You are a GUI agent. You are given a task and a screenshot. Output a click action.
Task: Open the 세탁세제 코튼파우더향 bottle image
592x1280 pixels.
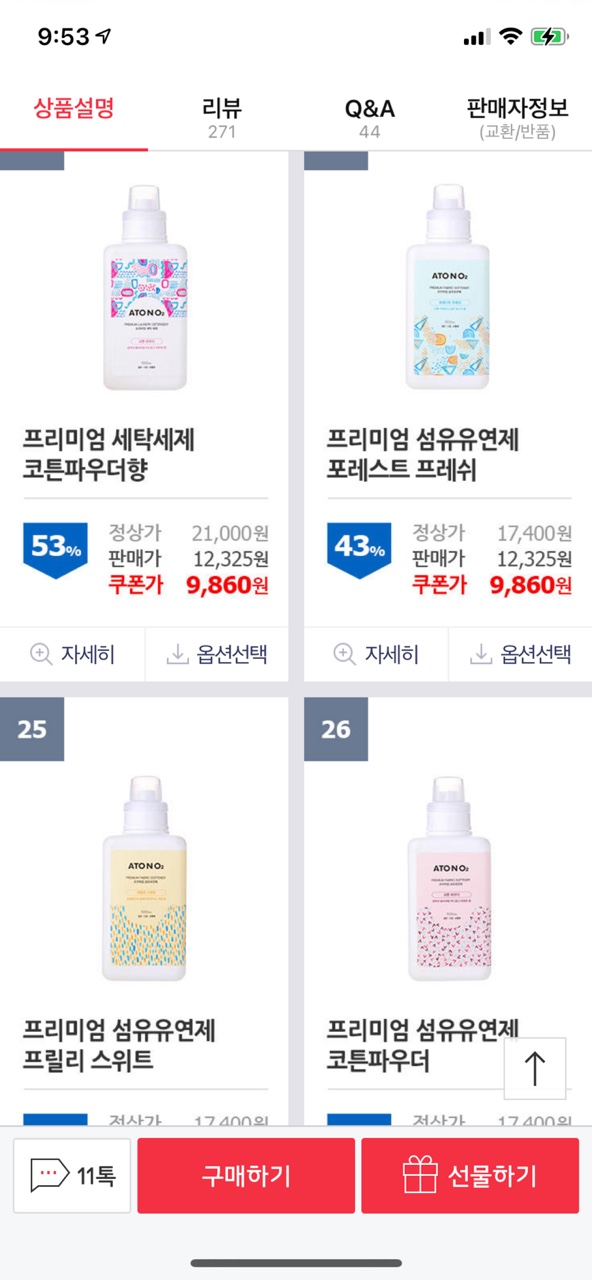pyautogui.click(x=145, y=288)
